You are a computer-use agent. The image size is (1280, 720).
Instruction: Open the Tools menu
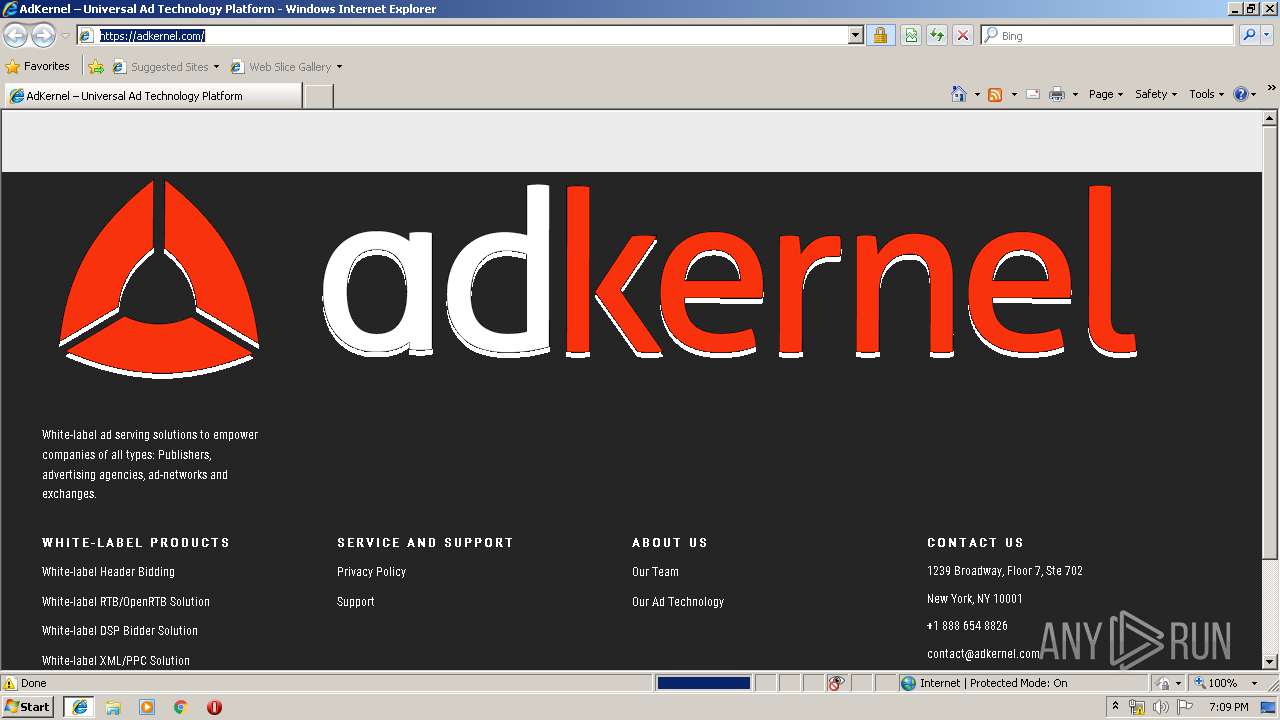point(1206,94)
